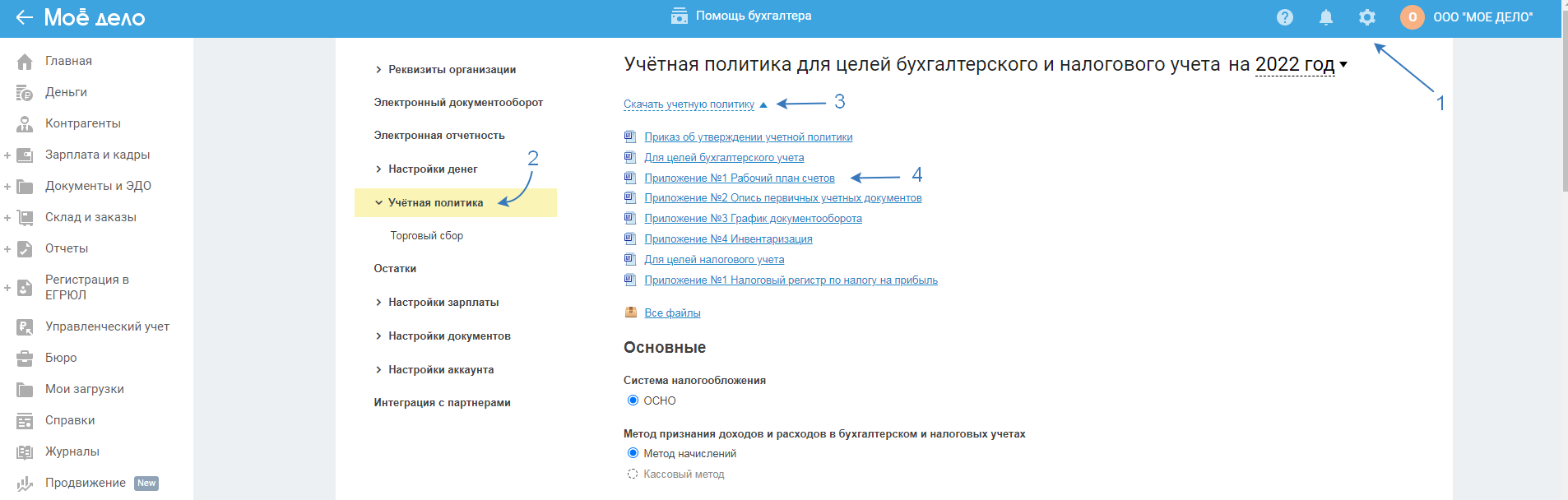Screen dimensions: 1568x500
Task: Open Торговый сбор sub-item
Action: pyautogui.click(x=426, y=236)
